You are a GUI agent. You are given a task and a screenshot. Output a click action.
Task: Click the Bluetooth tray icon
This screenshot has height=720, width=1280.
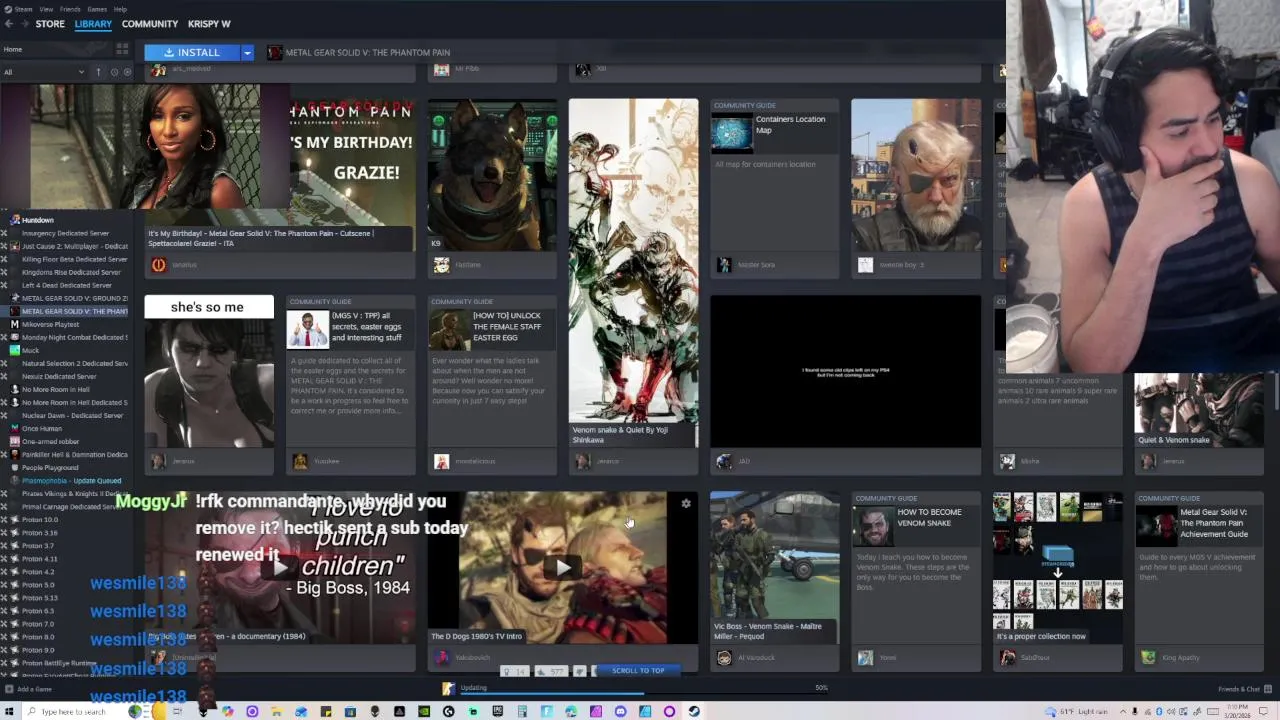[1160, 711]
